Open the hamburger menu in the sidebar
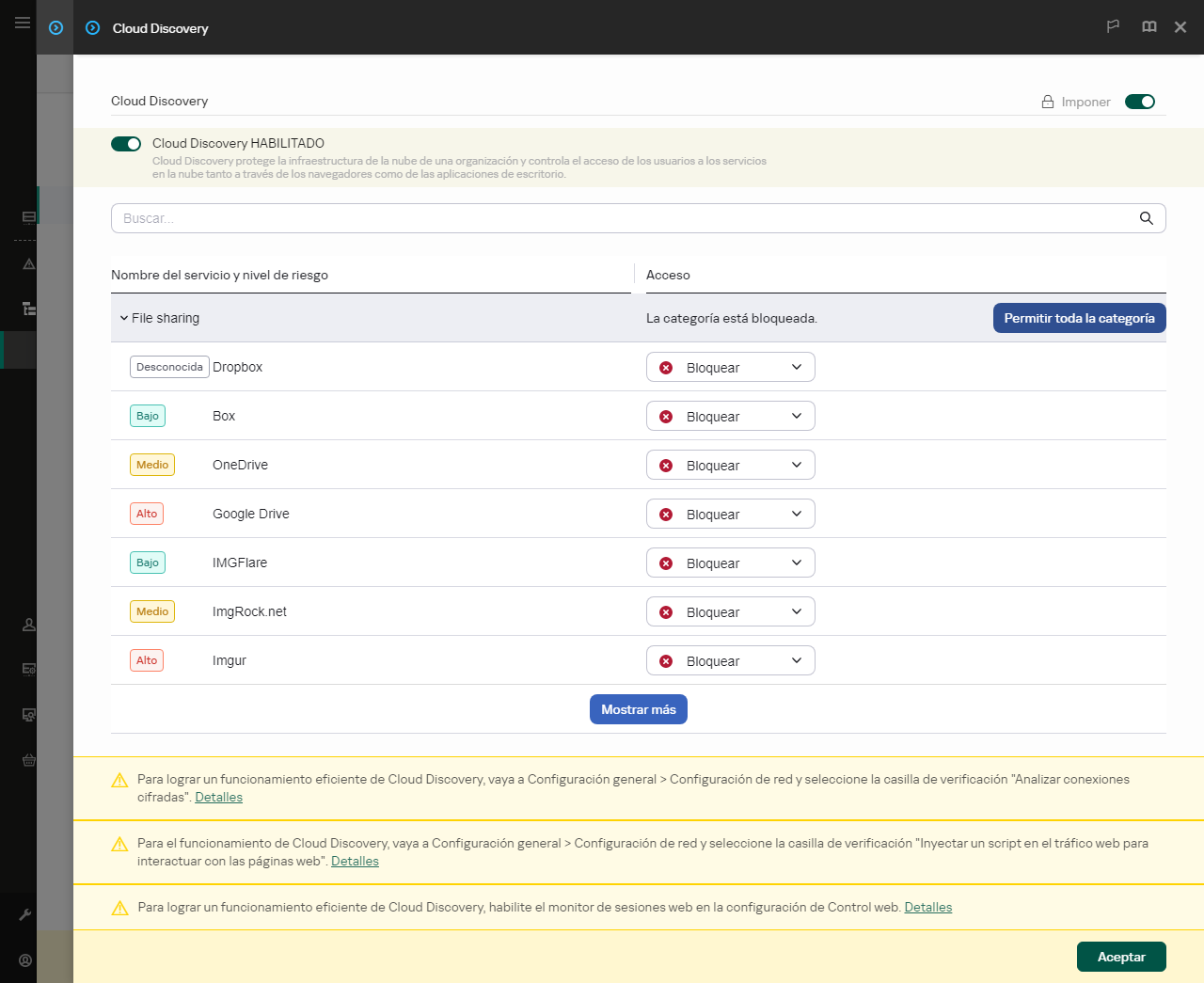Image resolution: width=1204 pixels, height=983 pixels. pyautogui.click(x=22, y=23)
